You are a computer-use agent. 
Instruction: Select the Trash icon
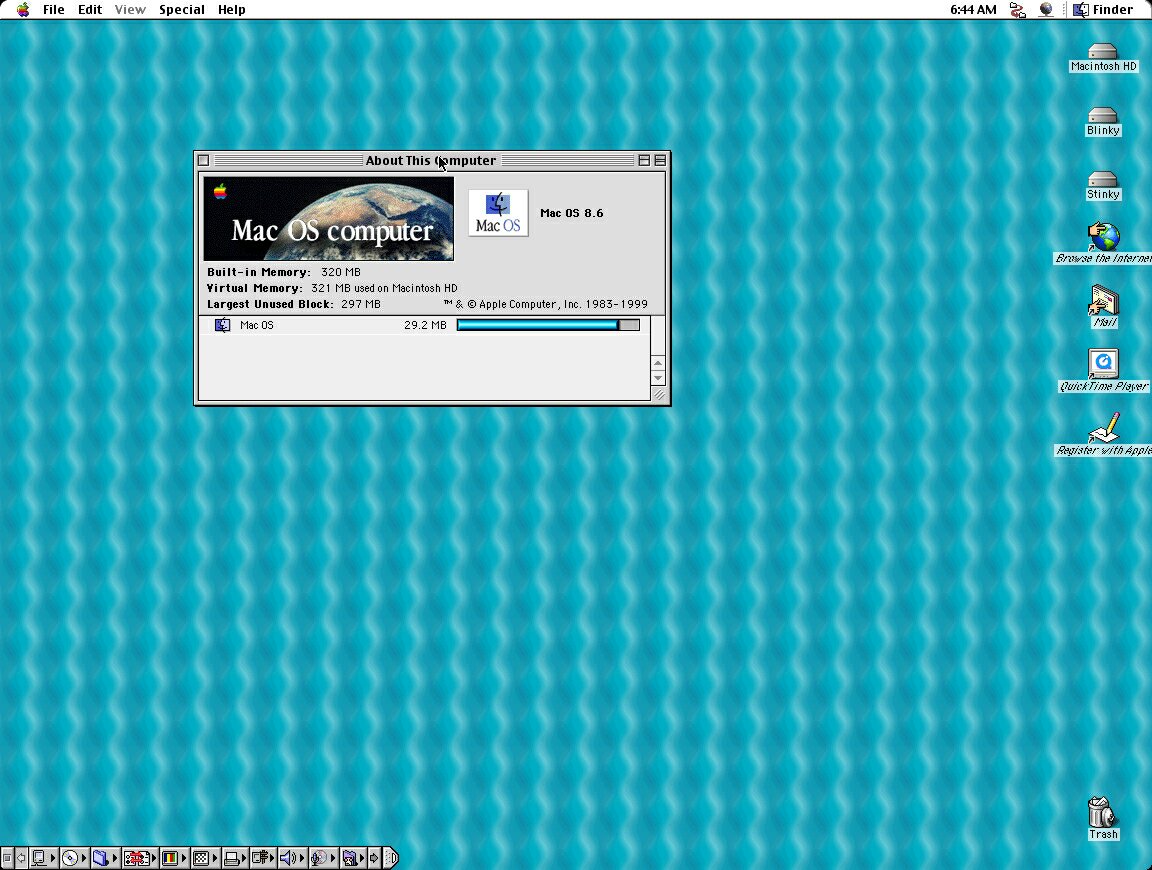click(1101, 811)
